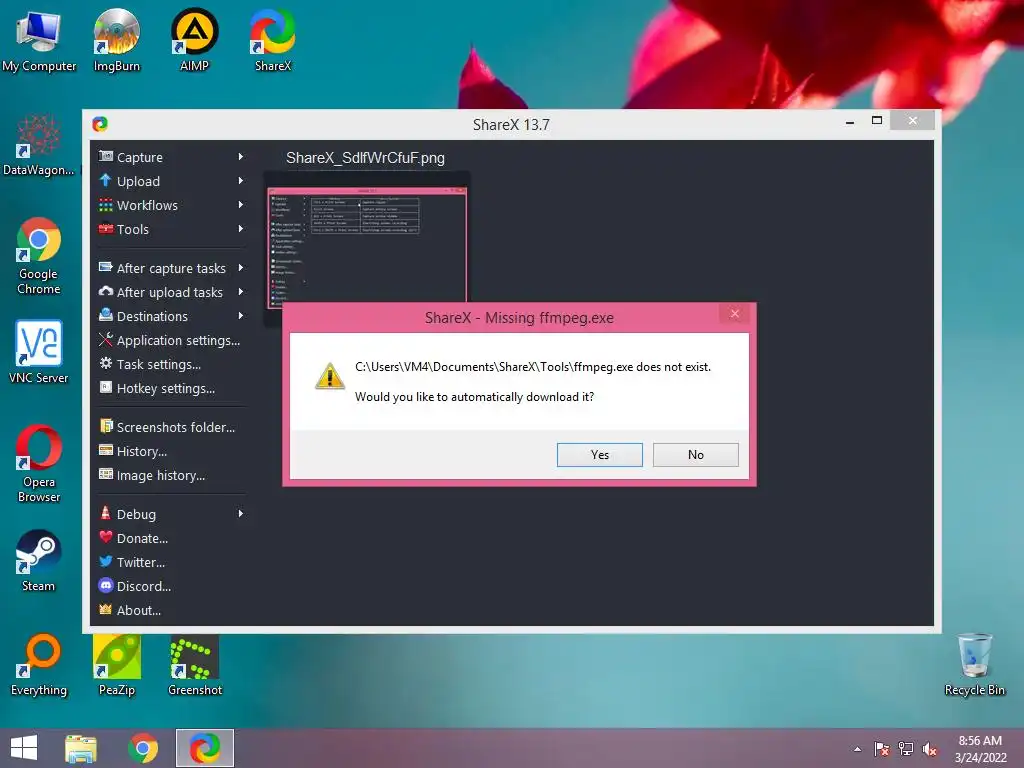Open Screenshots folder...

pyautogui.click(x=171, y=427)
